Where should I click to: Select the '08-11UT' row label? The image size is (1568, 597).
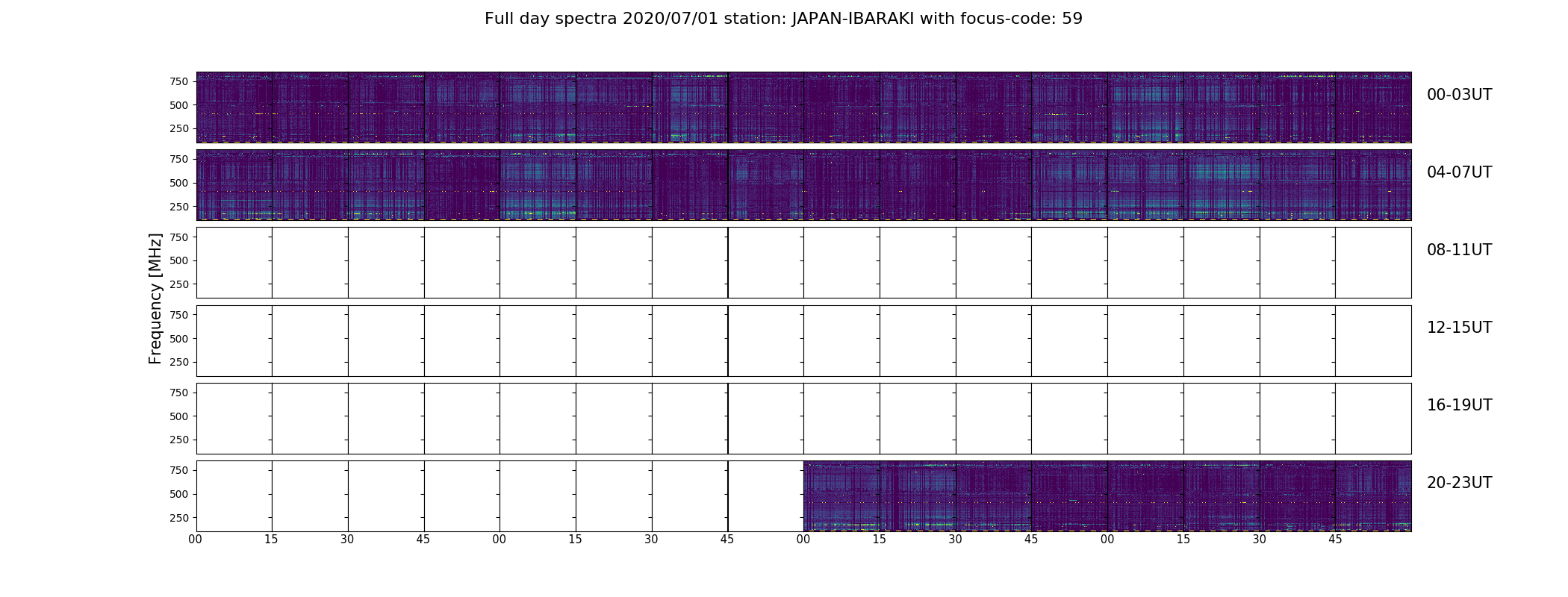(1459, 250)
